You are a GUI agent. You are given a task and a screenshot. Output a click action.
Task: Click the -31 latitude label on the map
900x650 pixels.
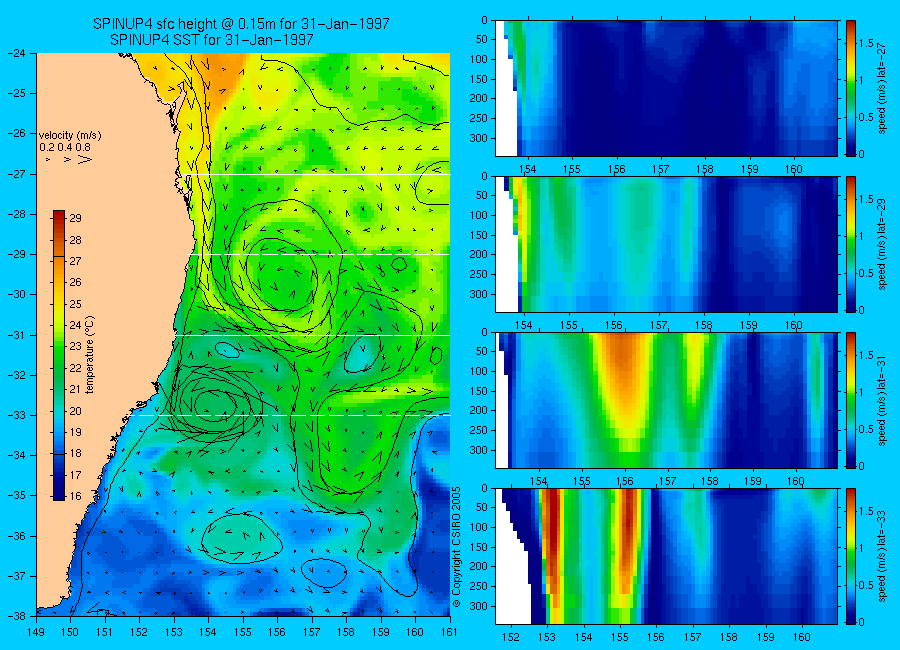[x=17, y=335]
